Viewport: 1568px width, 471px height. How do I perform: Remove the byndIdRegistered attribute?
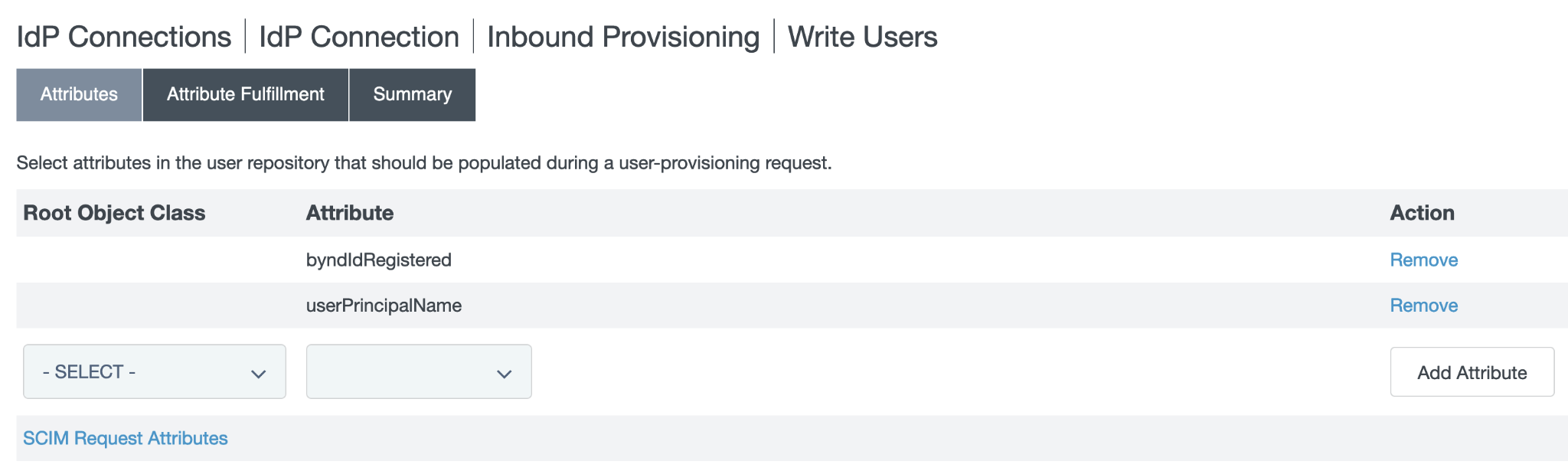click(1423, 260)
